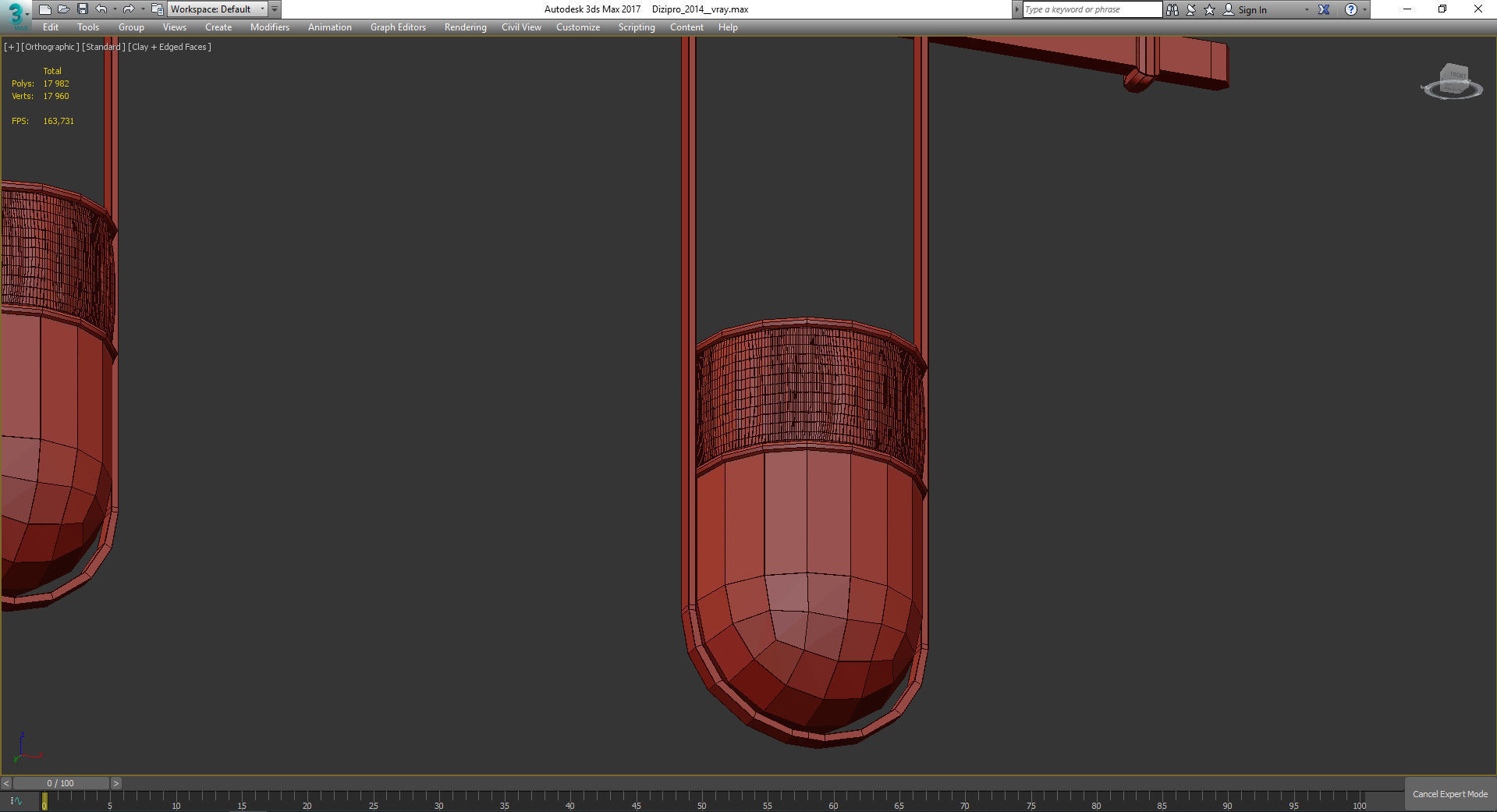Undo the last action

pos(101,9)
